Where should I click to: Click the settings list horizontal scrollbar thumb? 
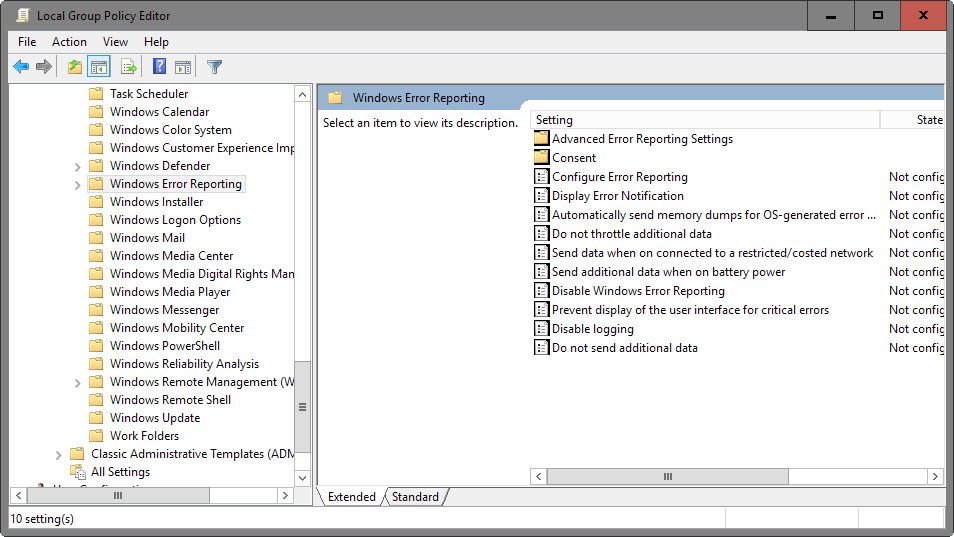coord(667,476)
